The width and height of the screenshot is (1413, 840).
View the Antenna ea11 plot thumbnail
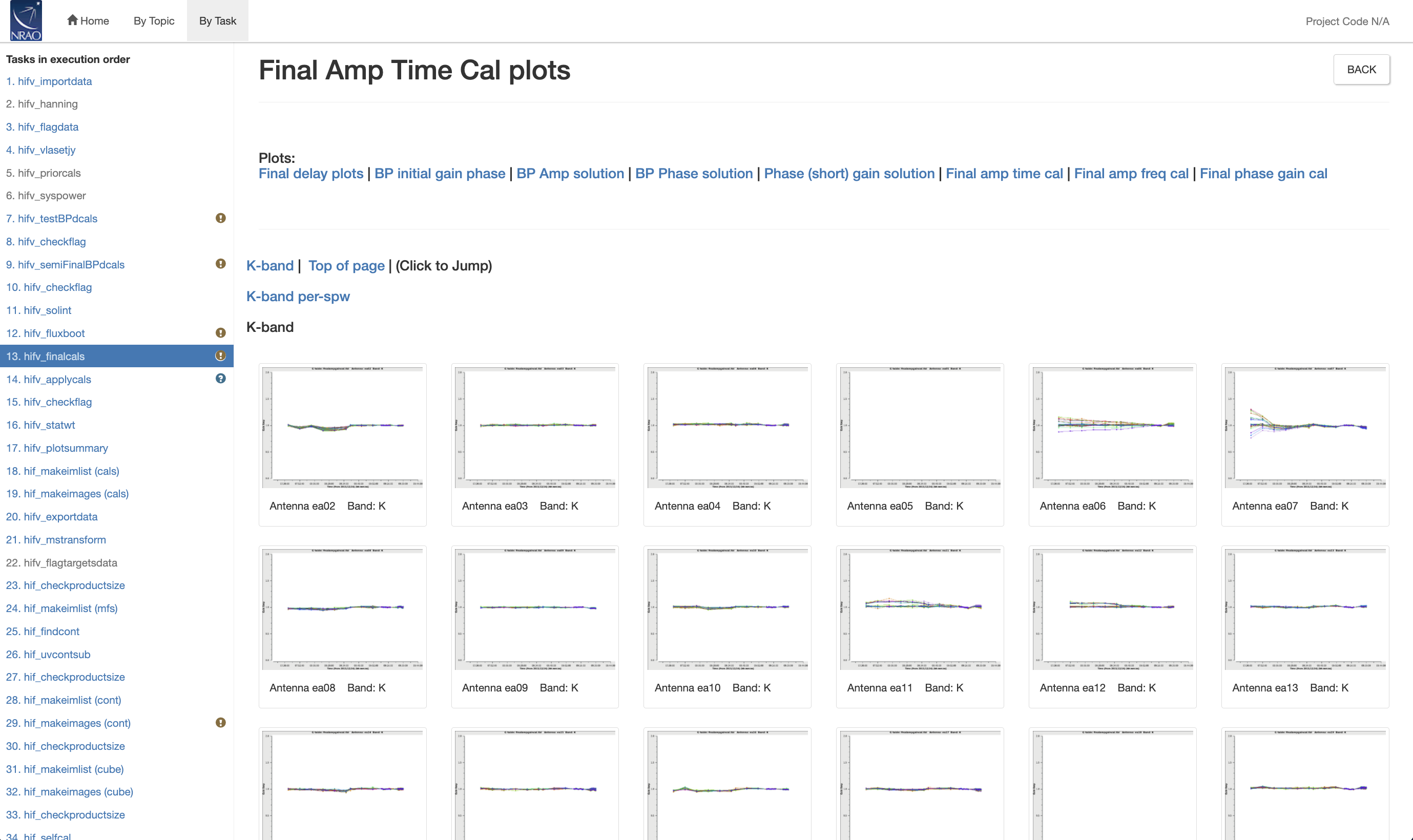tap(920, 609)
